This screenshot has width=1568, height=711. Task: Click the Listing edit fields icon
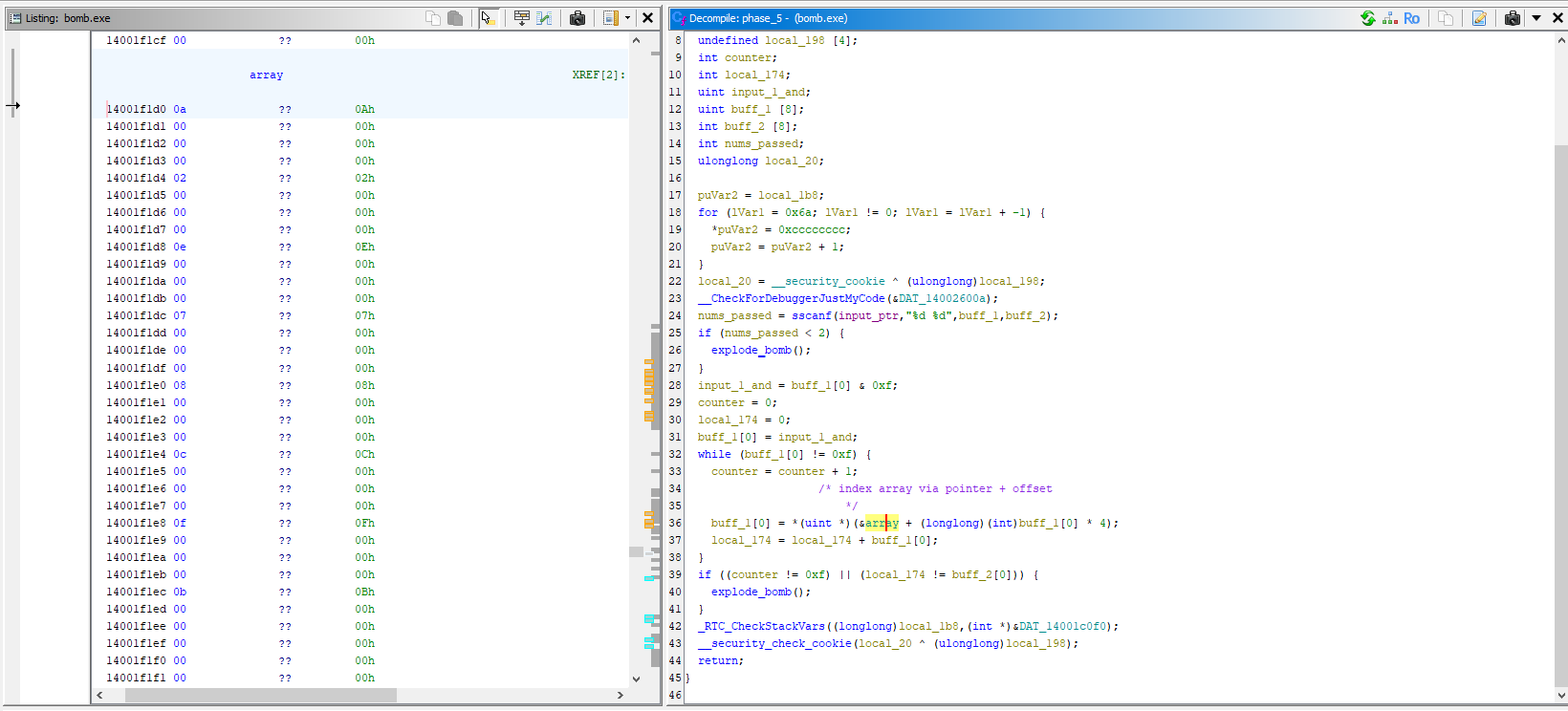pos(521,18)
